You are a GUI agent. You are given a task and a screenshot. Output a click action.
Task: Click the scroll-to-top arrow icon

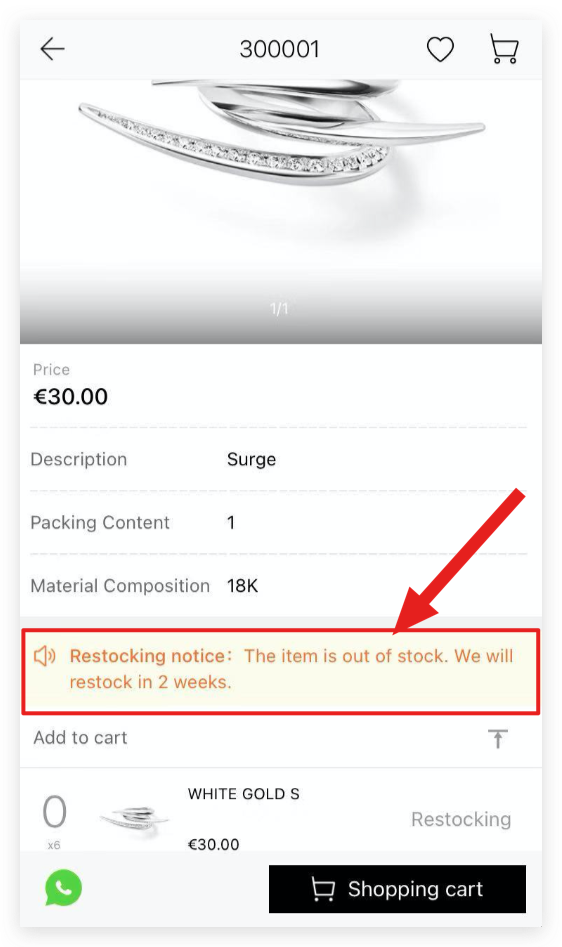[x=498, y=738]
